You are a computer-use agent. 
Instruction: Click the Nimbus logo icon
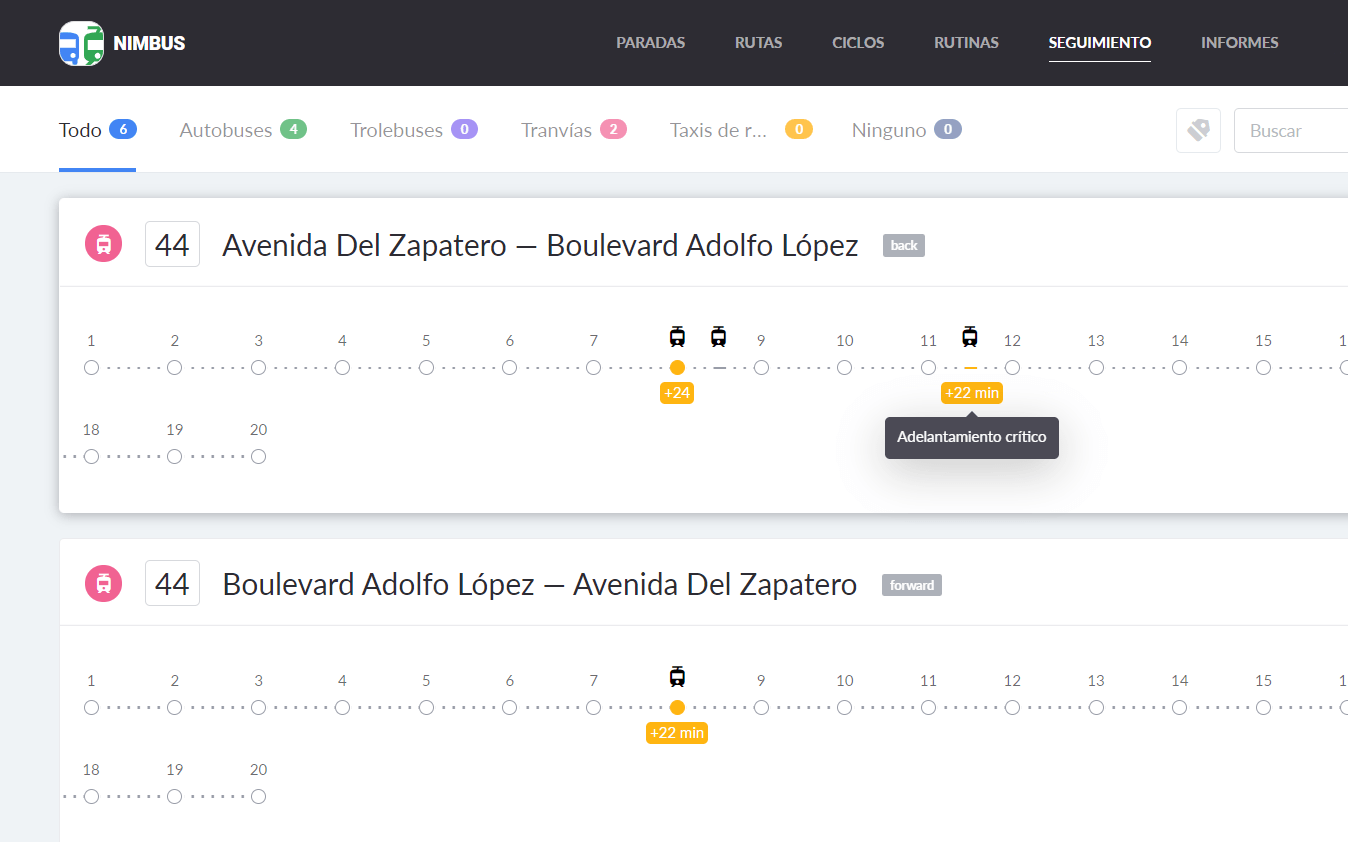[x=81, y=43]
